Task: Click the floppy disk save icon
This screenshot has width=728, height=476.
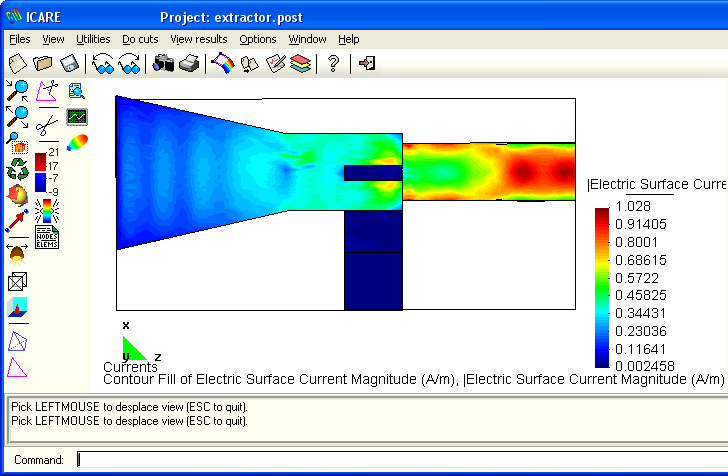Action: point(70,64)
